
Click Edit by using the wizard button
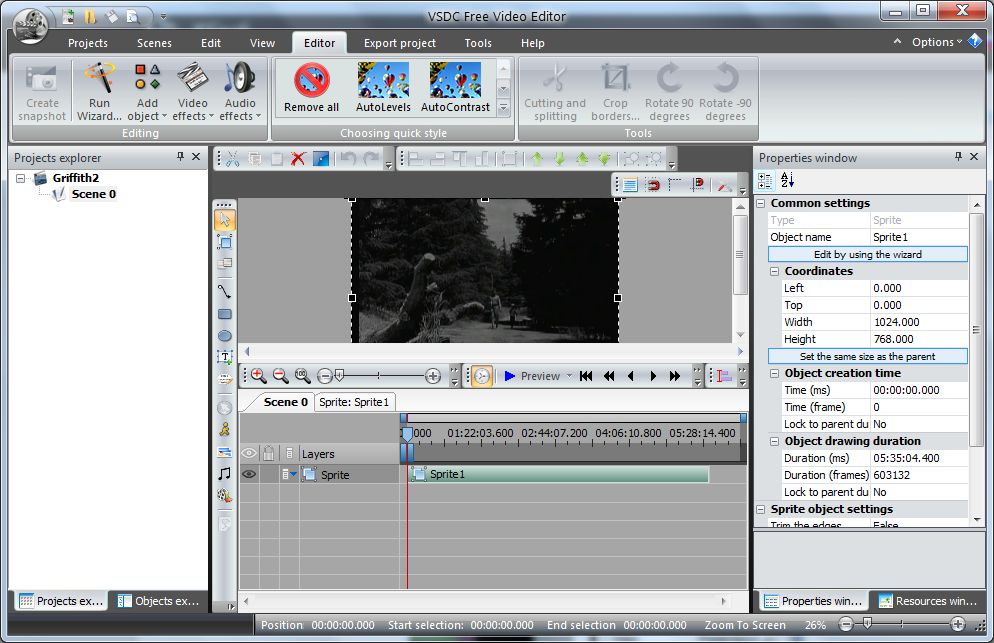tap(867, 254)
